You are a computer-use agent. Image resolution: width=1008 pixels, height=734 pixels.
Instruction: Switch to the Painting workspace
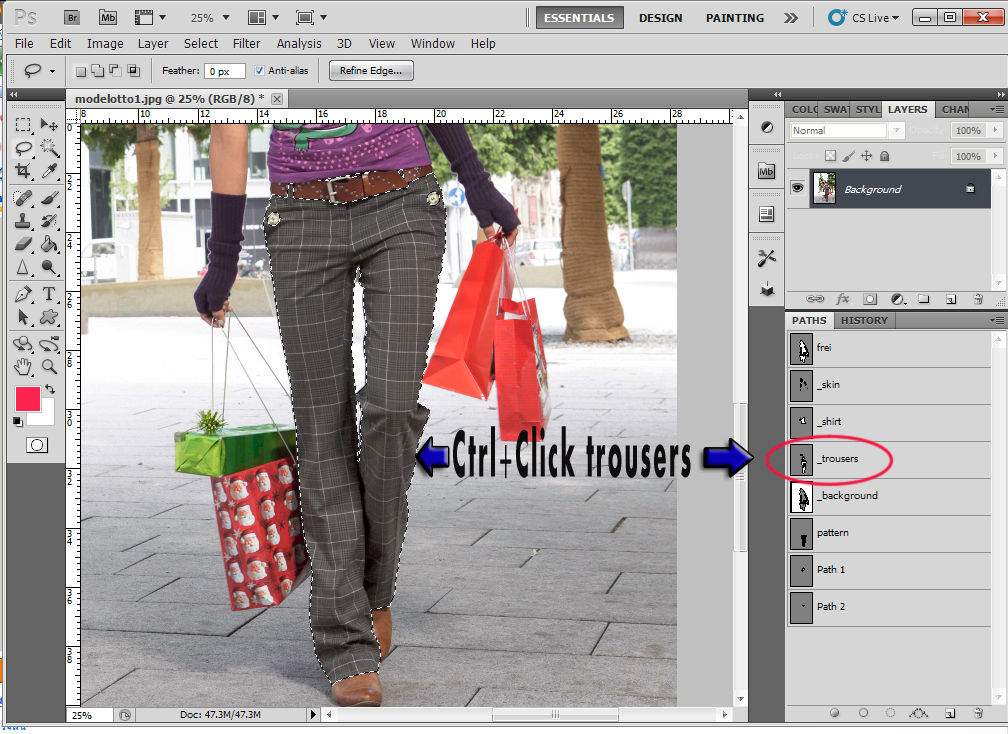point(735,18)
